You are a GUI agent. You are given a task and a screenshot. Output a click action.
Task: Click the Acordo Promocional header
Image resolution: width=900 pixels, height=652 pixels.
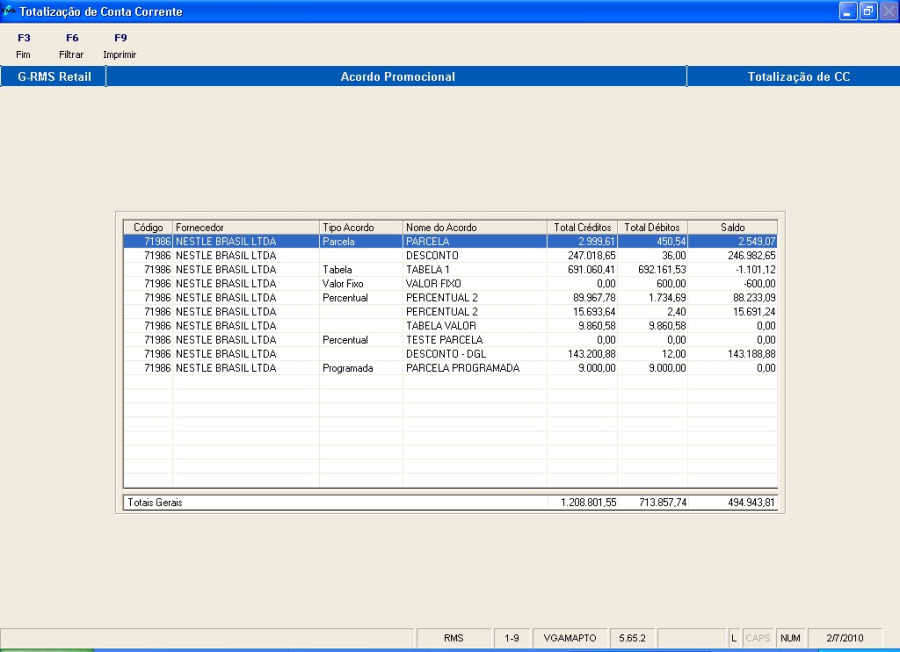click(397, 77)
